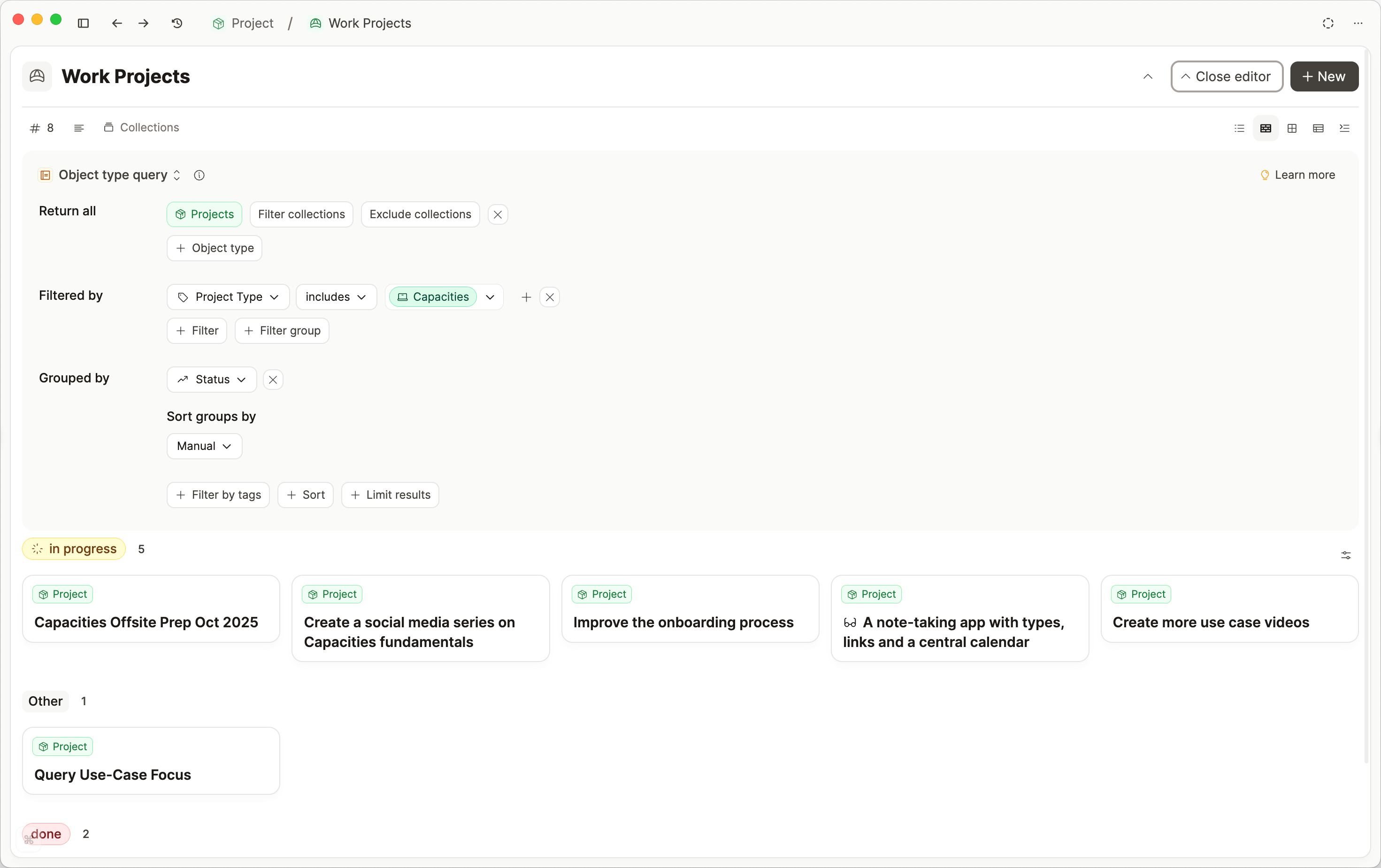Open the Project Type dropdown
Viewport: 1381px width, 868px height.
pyautogui.click(x=228, y=297)
